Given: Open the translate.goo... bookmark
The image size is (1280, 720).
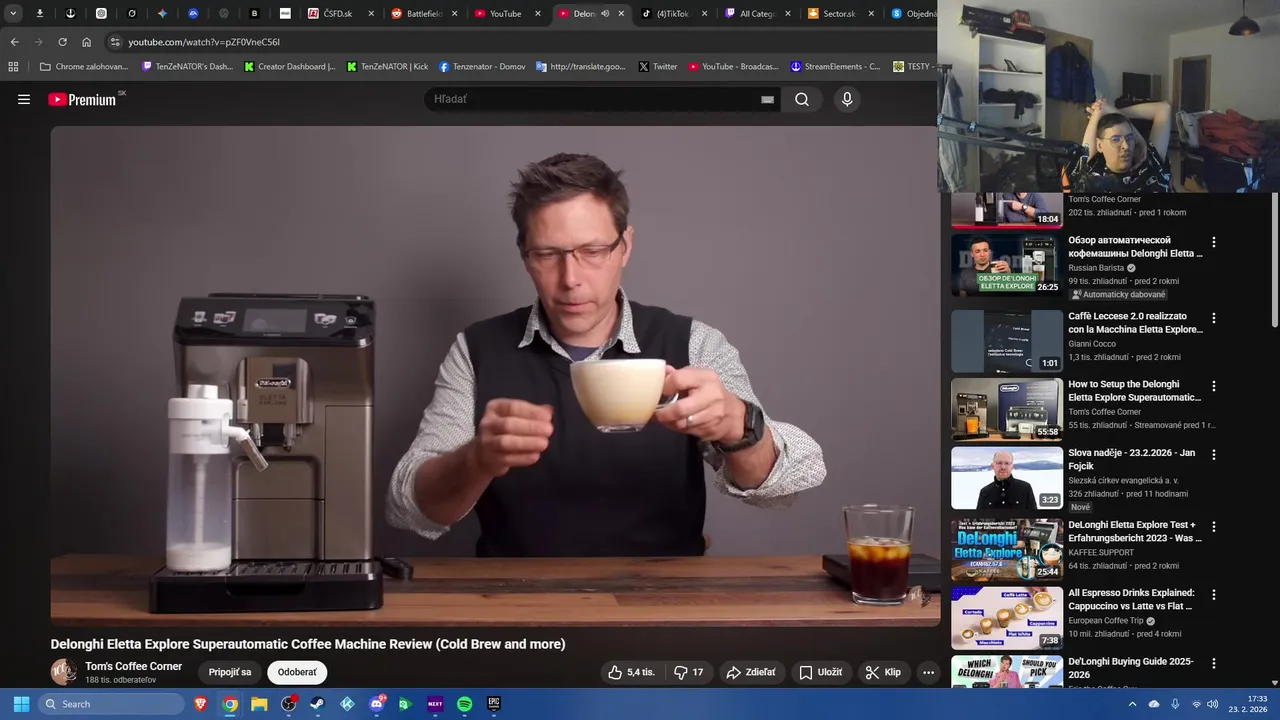Looking at the screenshot, I should (581, 67).
